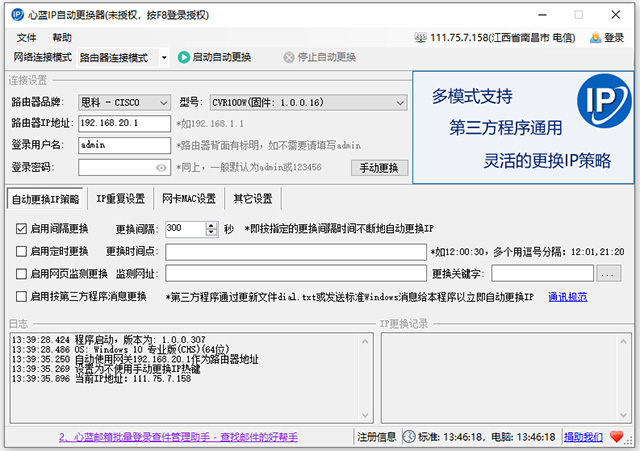The width and height of the screenshot is (640, 451).
Task: Enable 启用按第三方程序消息更换 checkbox
Action: click(x=21, y=296)
